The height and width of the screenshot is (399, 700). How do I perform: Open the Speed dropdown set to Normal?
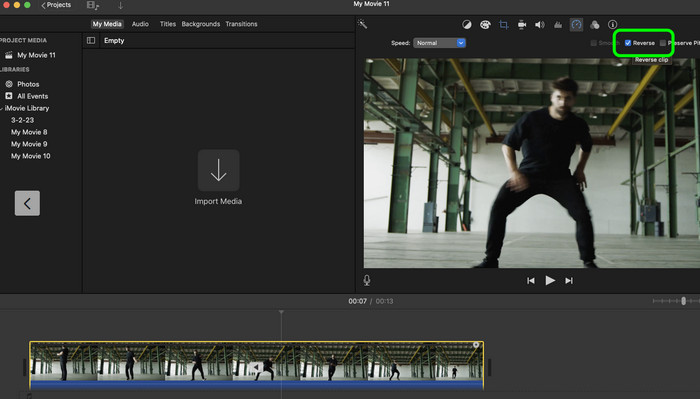click(x=439, y=43)
